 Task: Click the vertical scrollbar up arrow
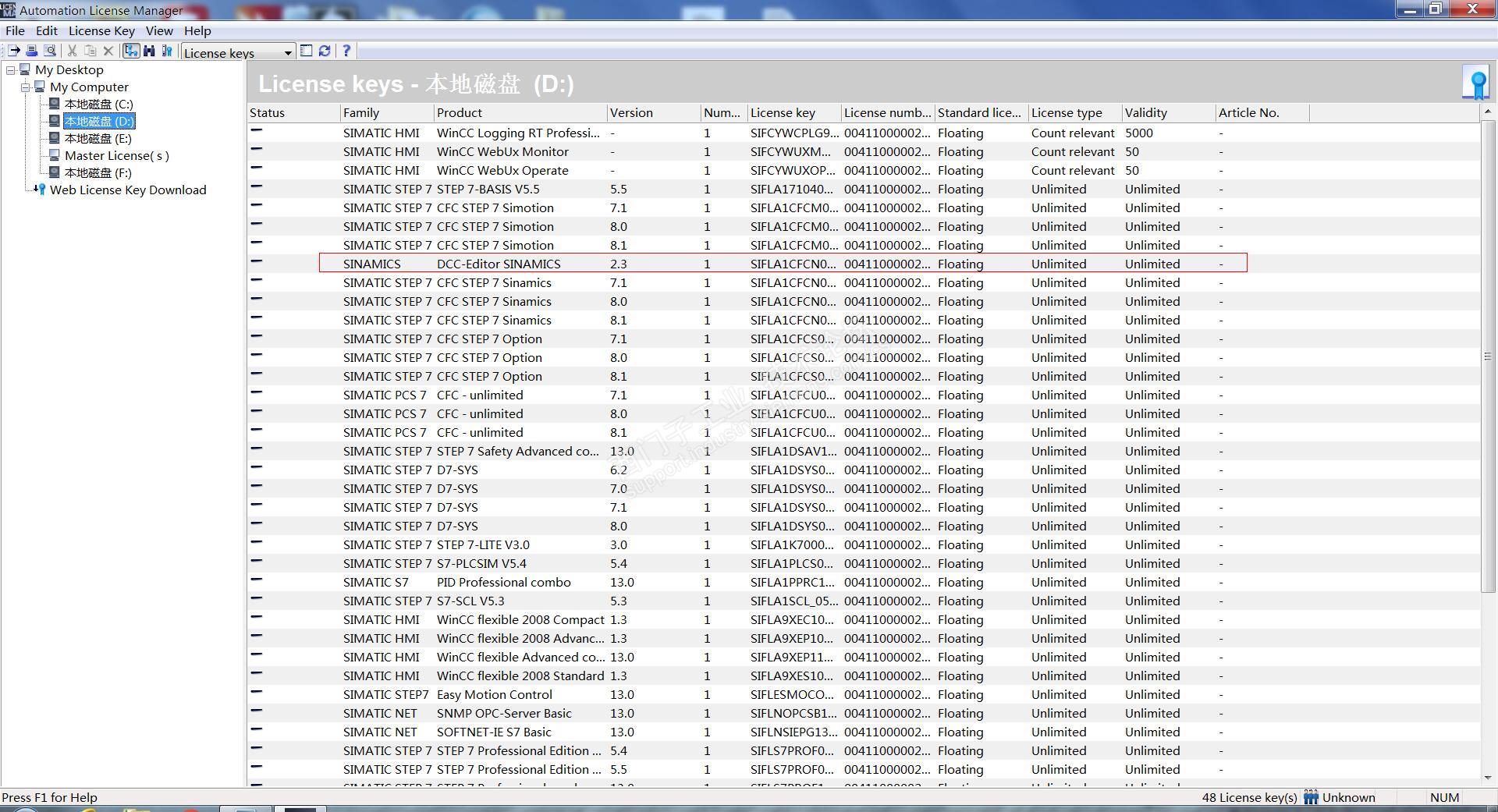(x=1488, y=112)
